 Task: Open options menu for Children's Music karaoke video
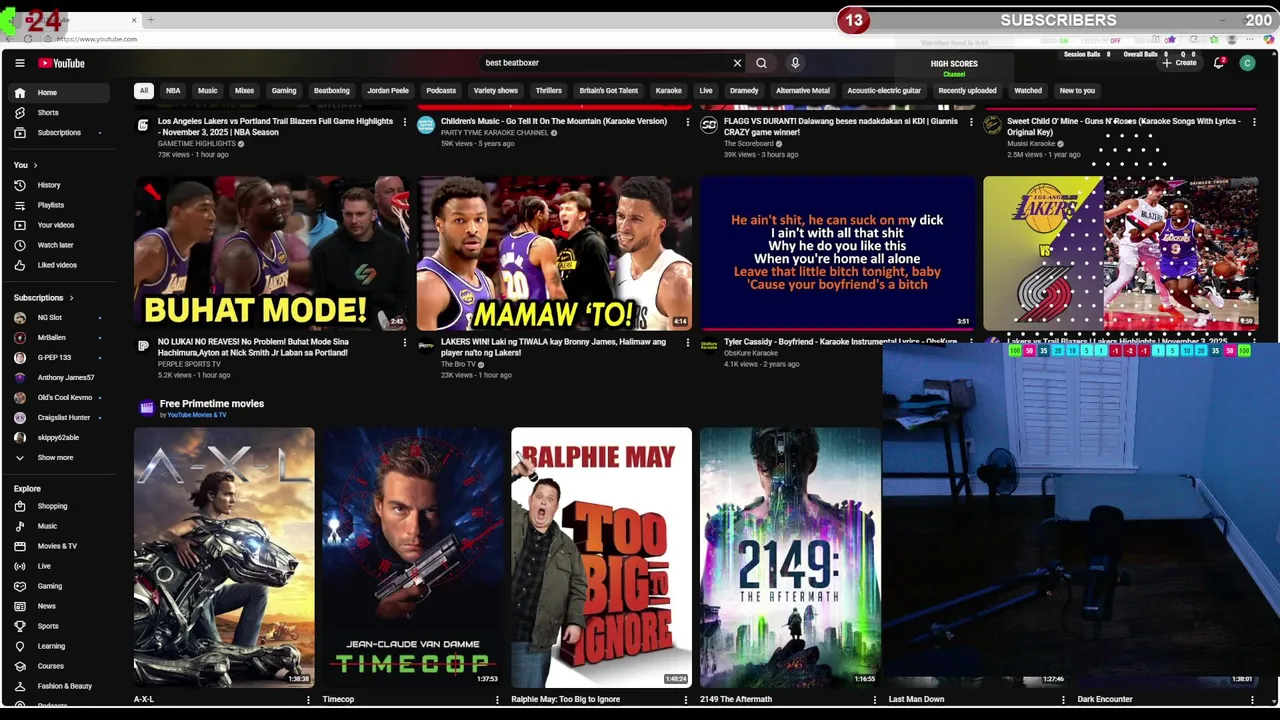(x=688, y=122)
